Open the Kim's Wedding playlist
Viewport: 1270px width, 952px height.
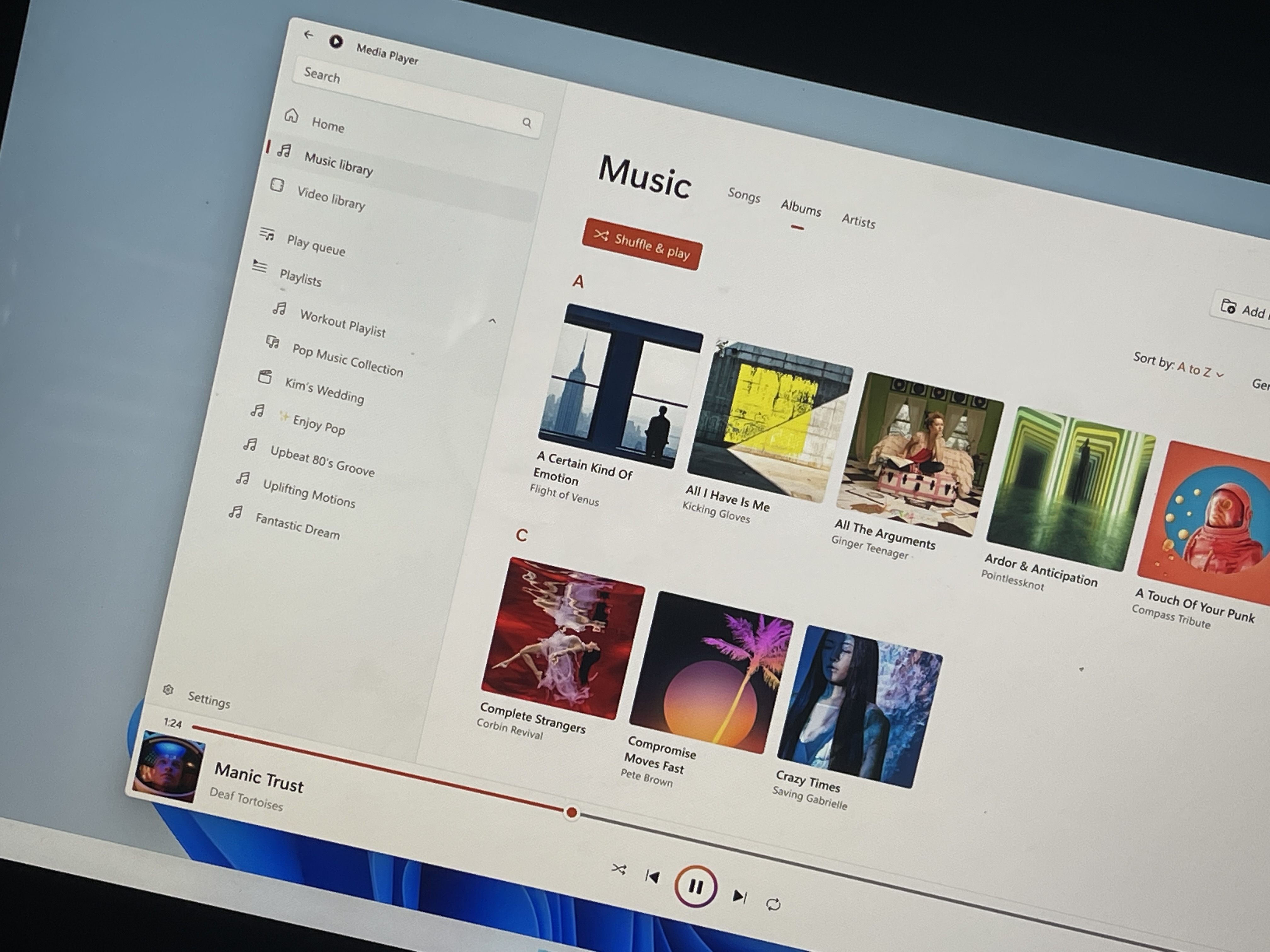coord(324,391)
